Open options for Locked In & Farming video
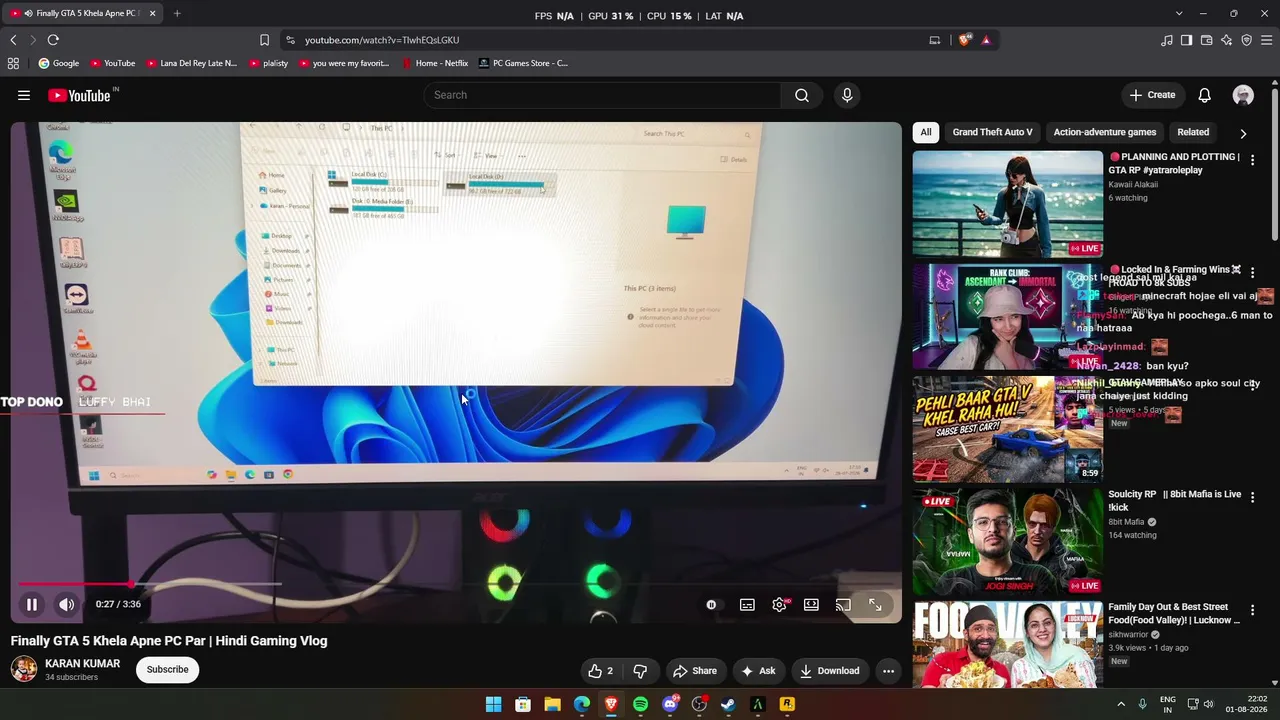1280x720 pixels. pos(1252,272)
